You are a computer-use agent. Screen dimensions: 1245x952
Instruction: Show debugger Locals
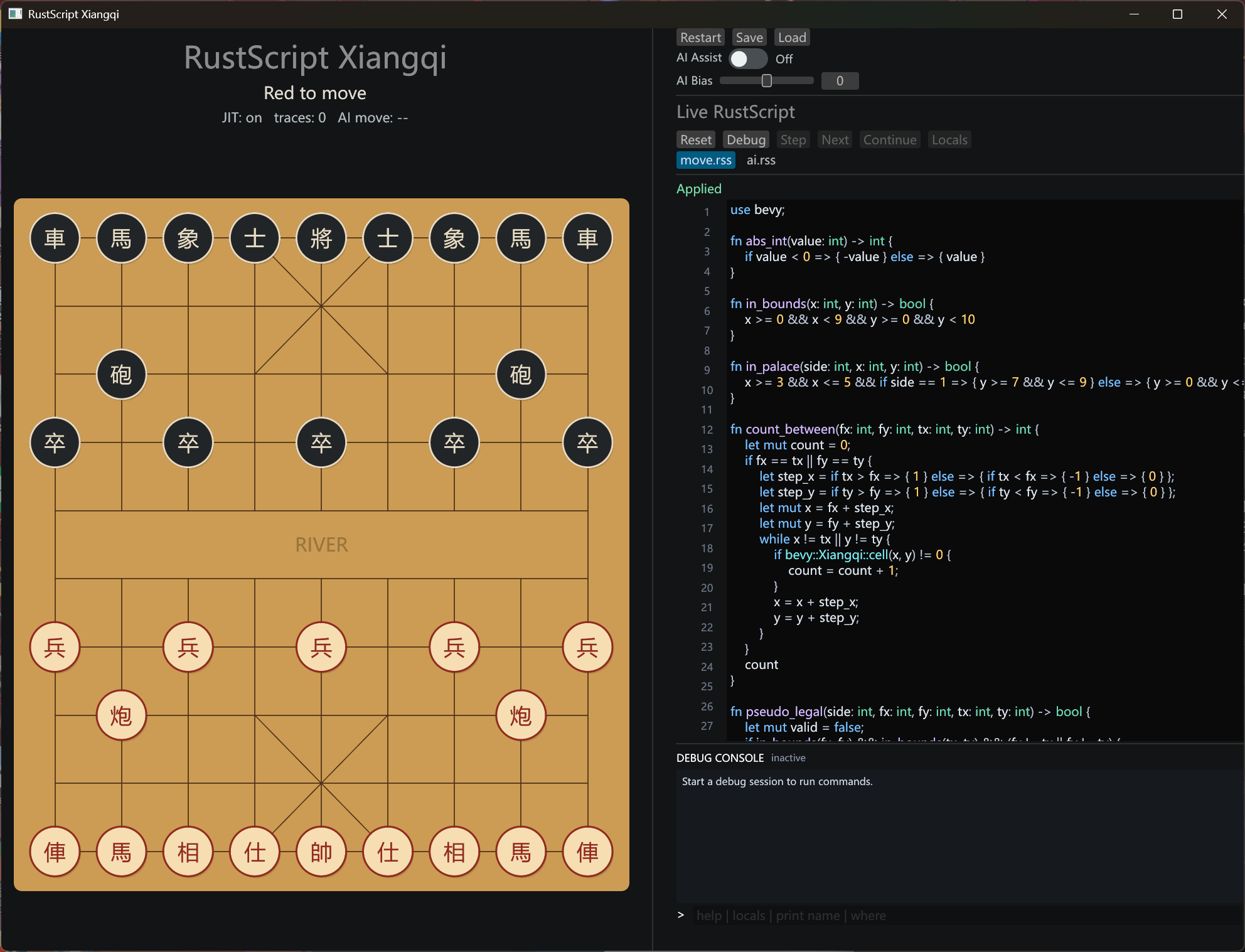[949, 140]
